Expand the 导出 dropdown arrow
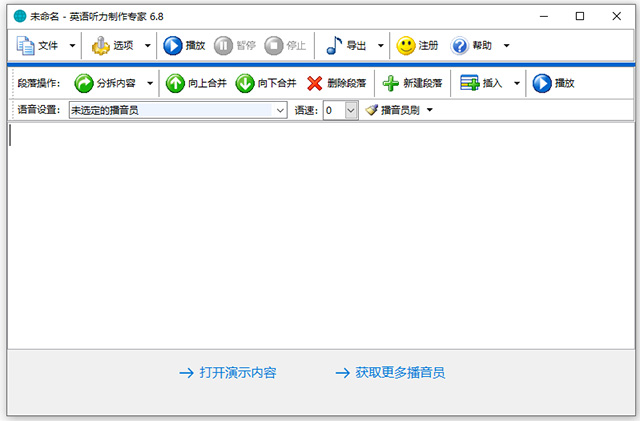The width and height of the screenshot is (640, 421). tap(380, 45)
